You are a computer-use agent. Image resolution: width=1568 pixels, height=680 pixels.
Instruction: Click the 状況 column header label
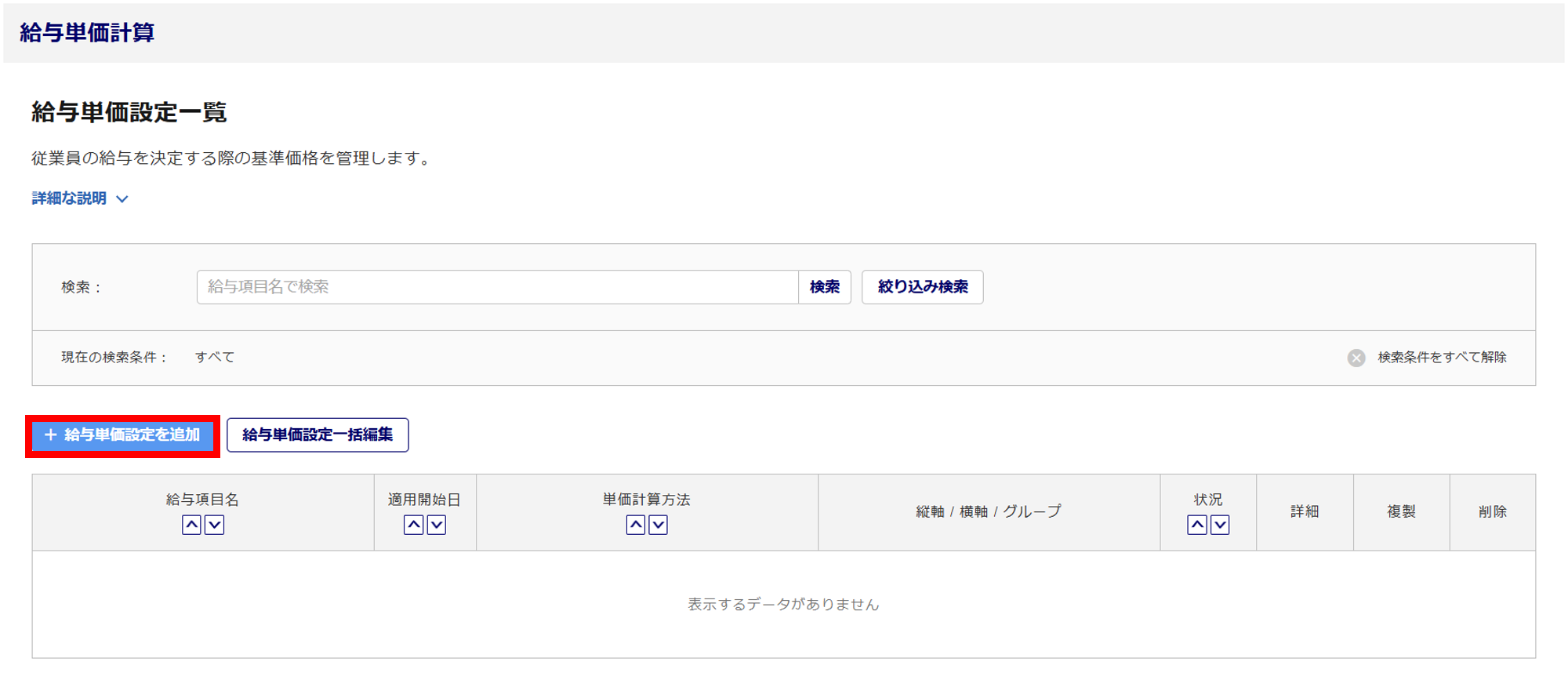pos(1207,500)
